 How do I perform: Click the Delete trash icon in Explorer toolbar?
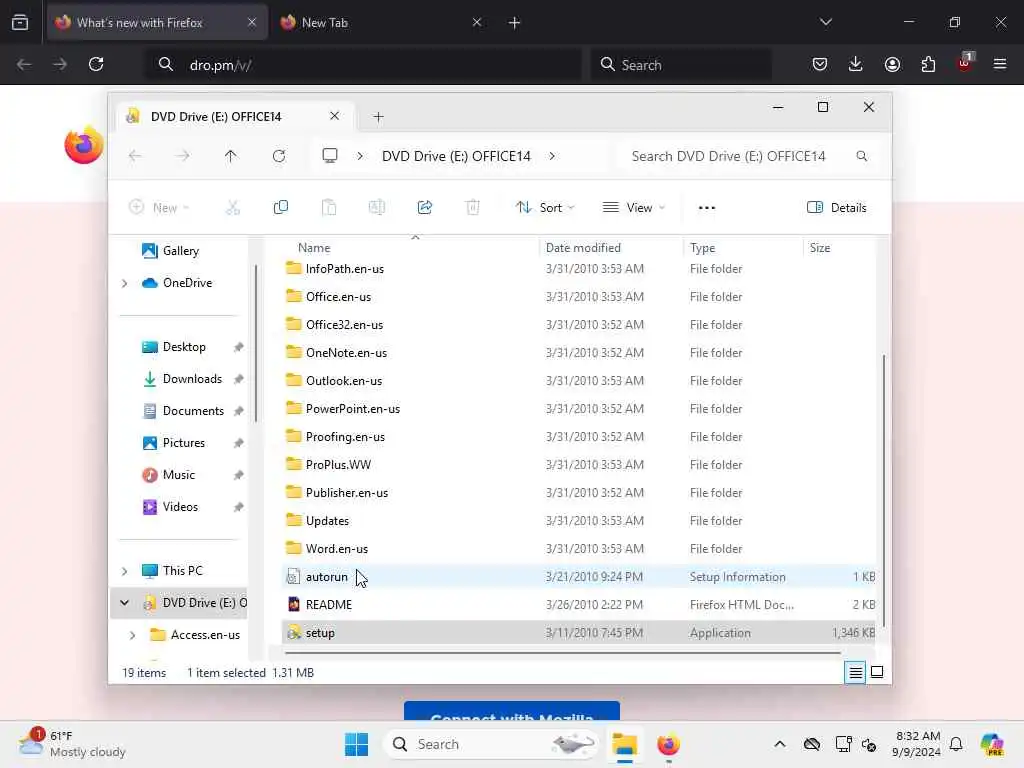tap(473, 208)
